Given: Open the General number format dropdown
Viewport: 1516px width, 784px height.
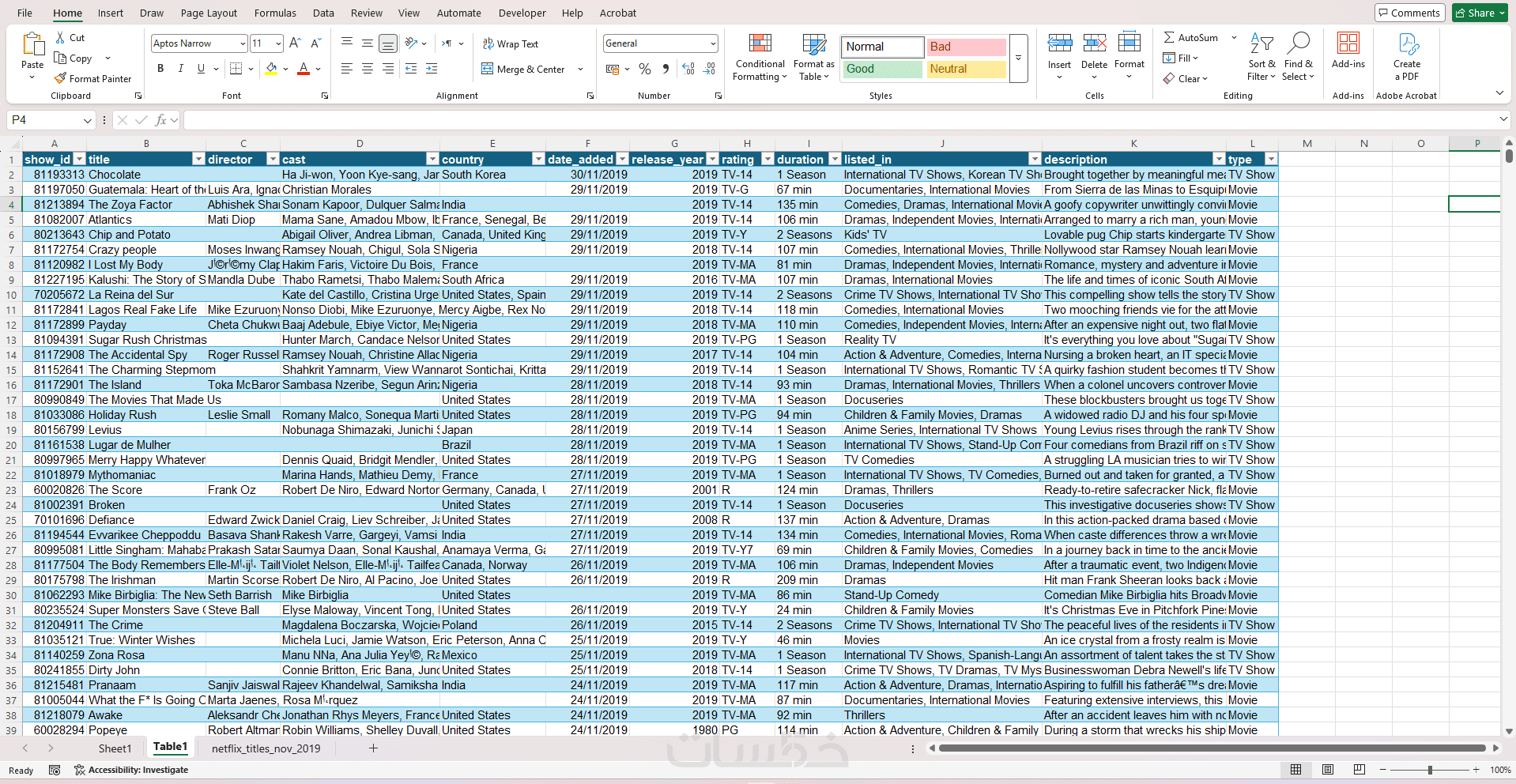Looking at the screenshot, I should pyautogui.click(x=712, y=43).
